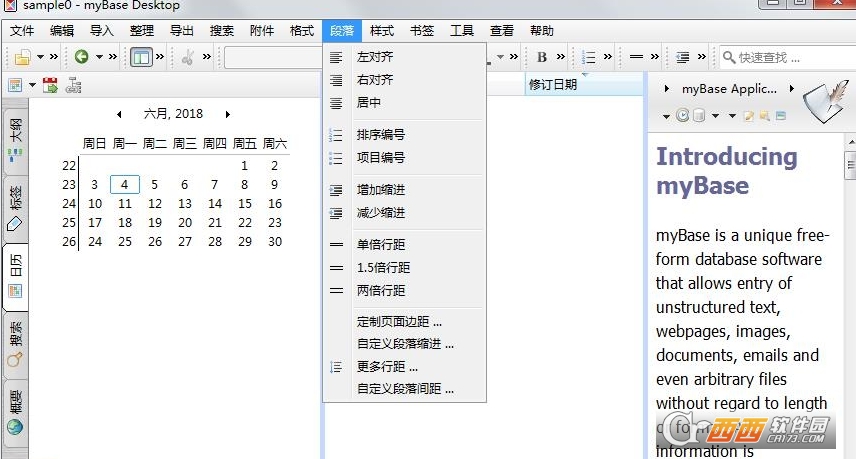The image size is (856, 459).
Task: Click the indent toolbar icon
Action: 682,57
